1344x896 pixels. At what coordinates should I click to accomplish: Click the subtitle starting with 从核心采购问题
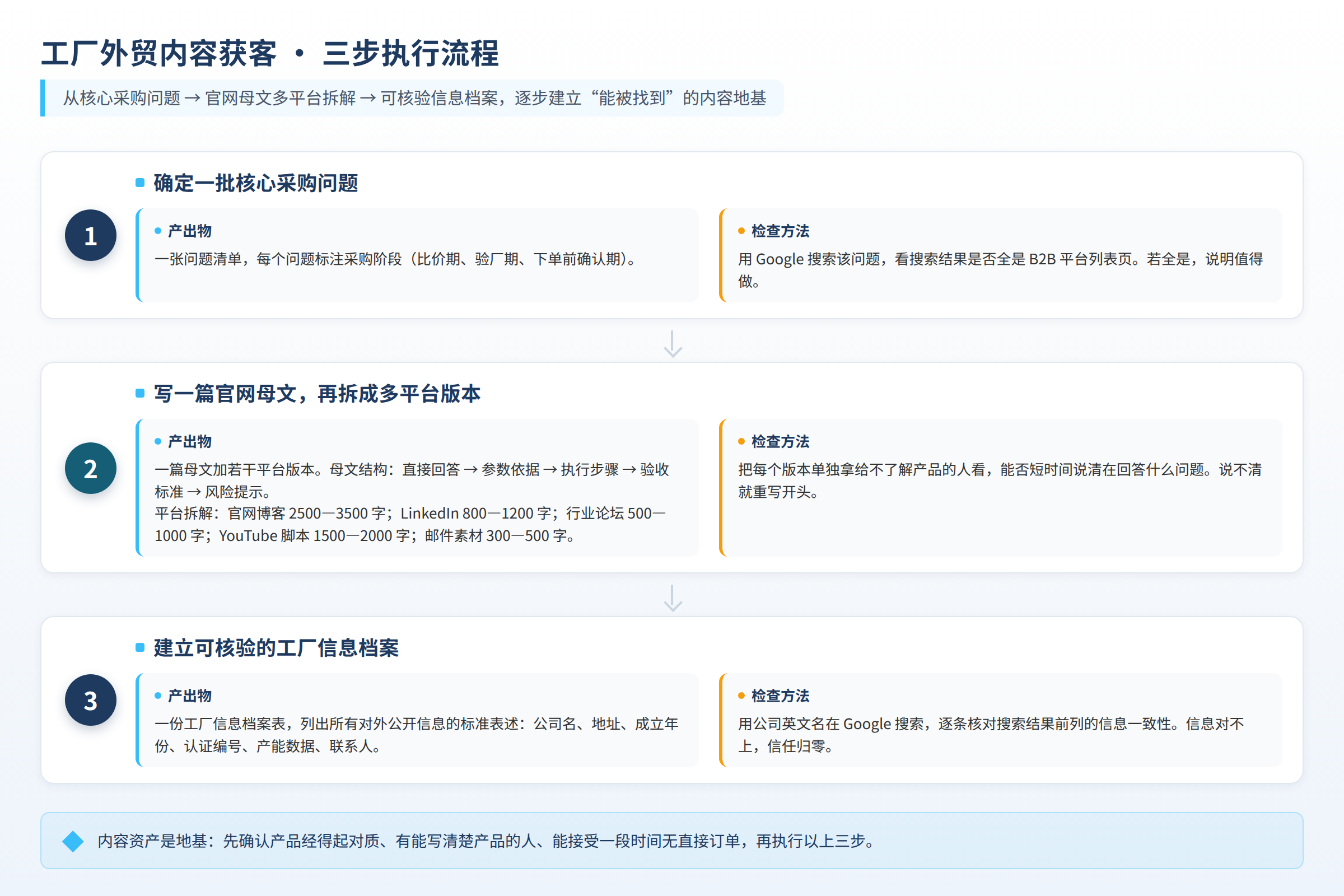pos(414,99)
